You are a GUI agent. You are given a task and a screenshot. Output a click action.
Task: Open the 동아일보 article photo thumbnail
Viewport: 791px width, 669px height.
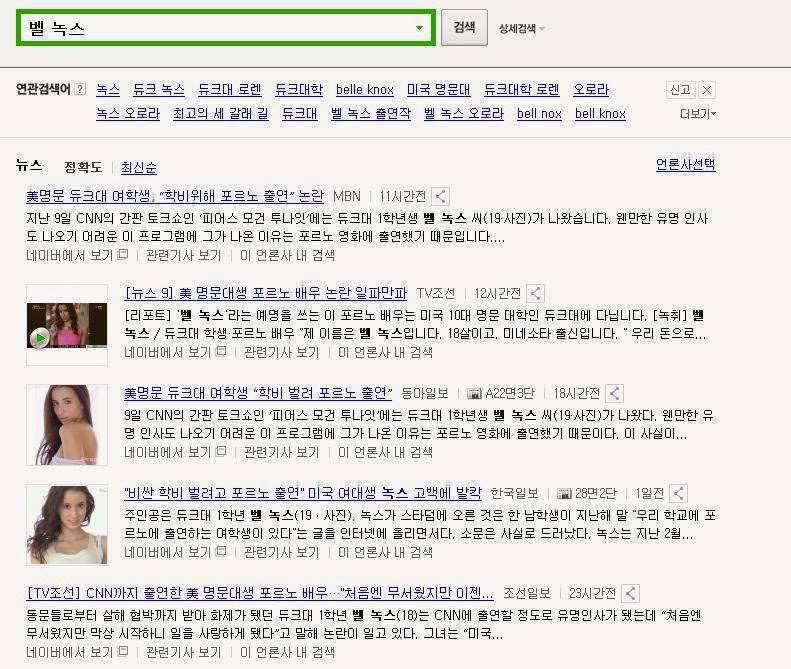click(x=67, y=425)
